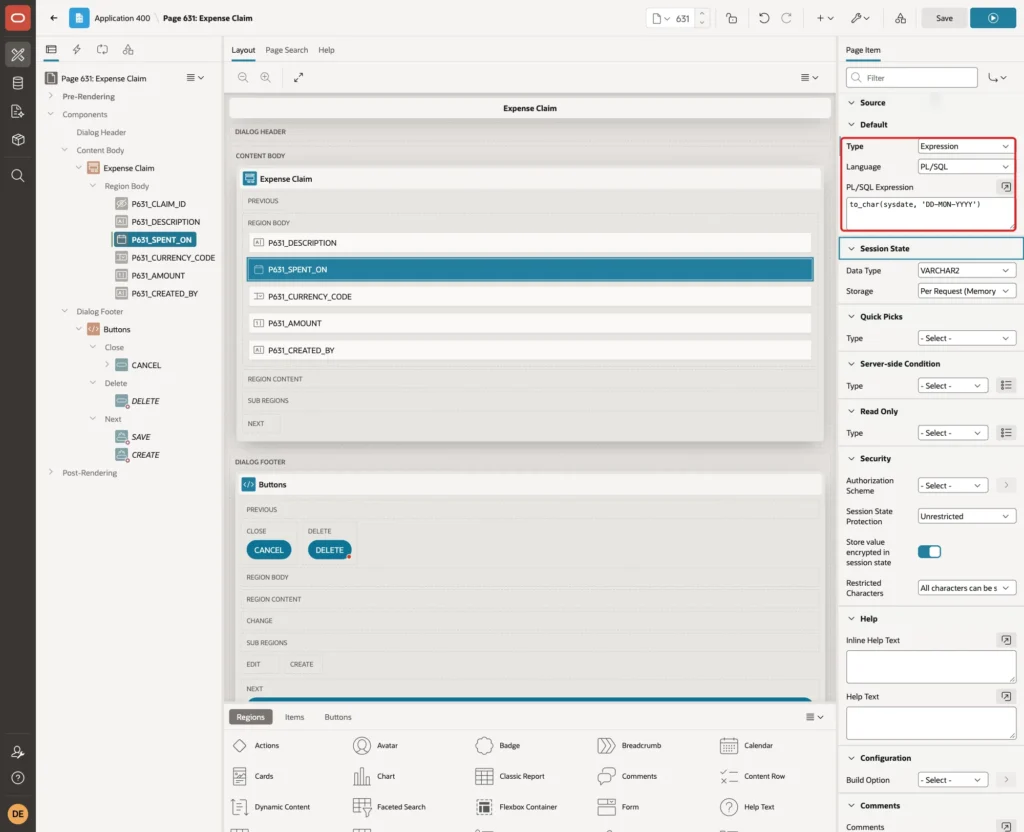The height and width of the screenshot is (832, 1024).
Task: Run the page with the play button
Action: tap(992, 18)
